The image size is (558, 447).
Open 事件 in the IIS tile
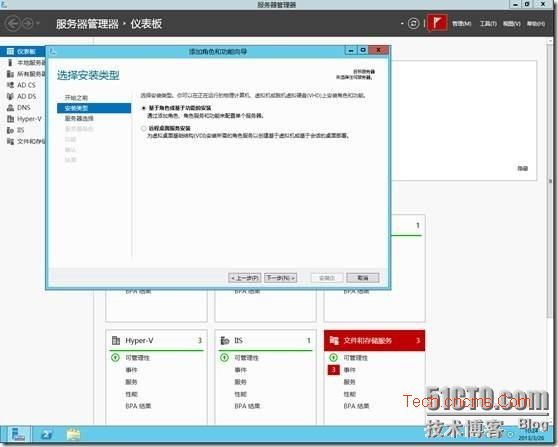click(240, 370)
